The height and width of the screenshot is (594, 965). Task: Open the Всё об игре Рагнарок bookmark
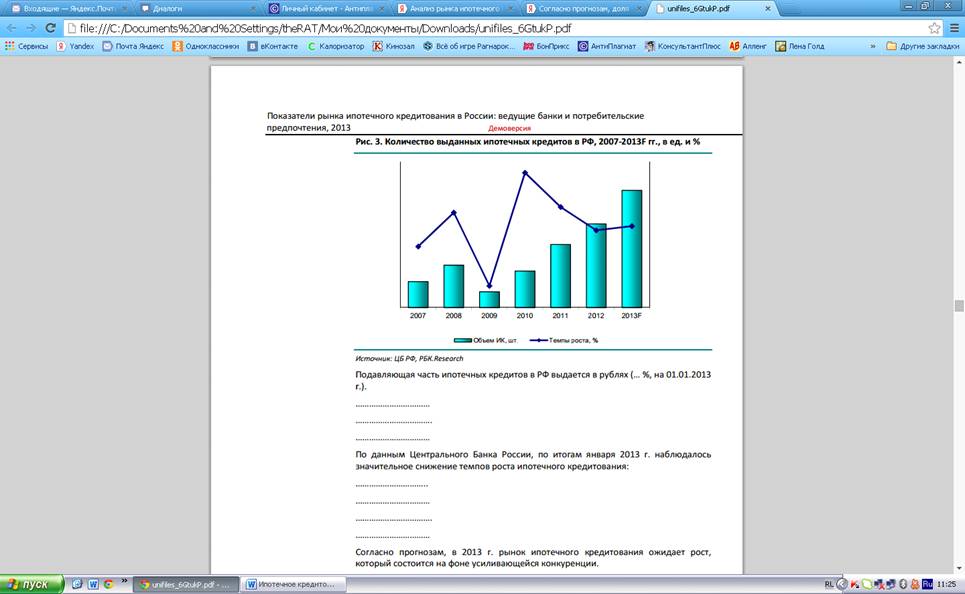click(469, 46)
